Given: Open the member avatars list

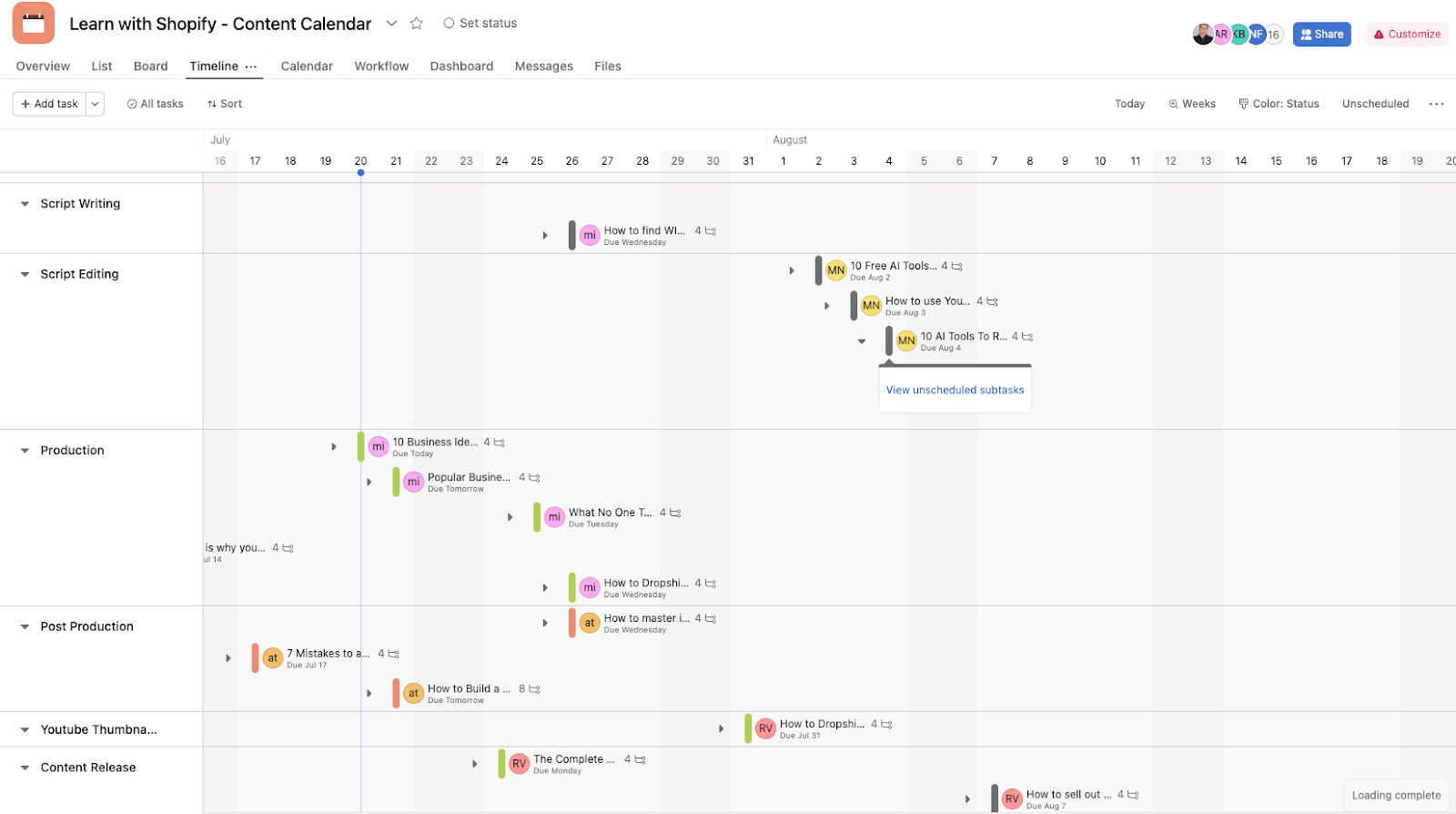Looking at the screenshot, I should (x=1238, y=35).
